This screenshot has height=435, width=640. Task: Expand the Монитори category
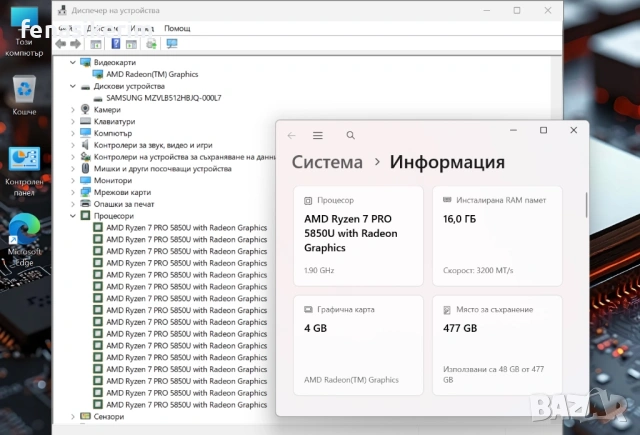(73, 180)
